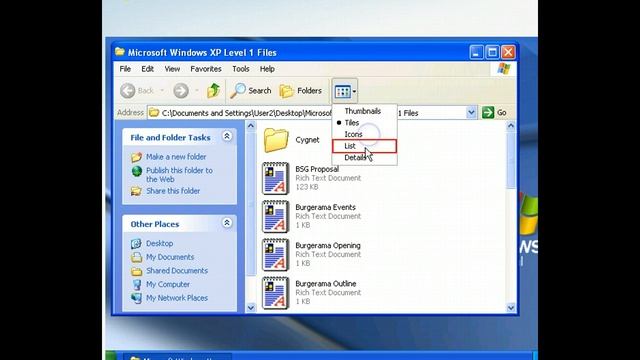The height and width of the screenshot is (360, 640).
Task: Click the Cygnet folder name
Action: coord(307,140)
